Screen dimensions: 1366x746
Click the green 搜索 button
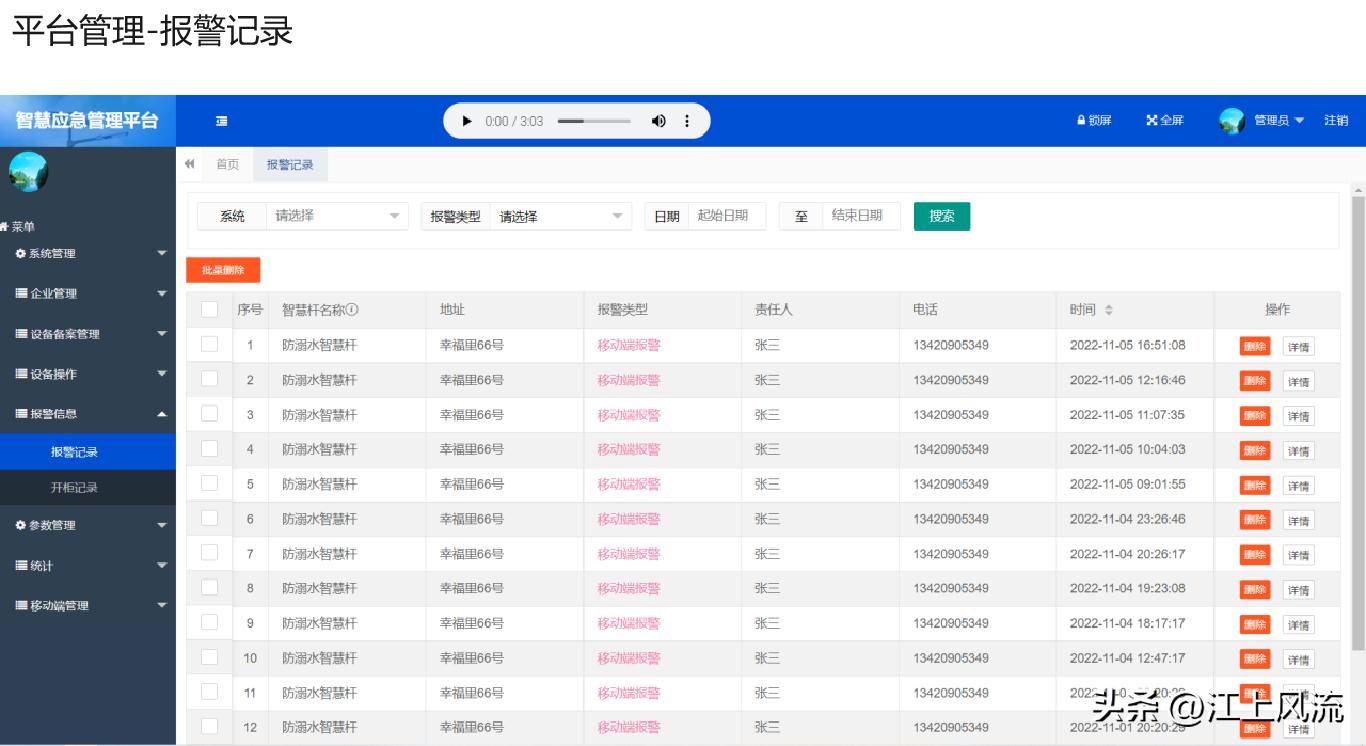(x=941, y=215)
